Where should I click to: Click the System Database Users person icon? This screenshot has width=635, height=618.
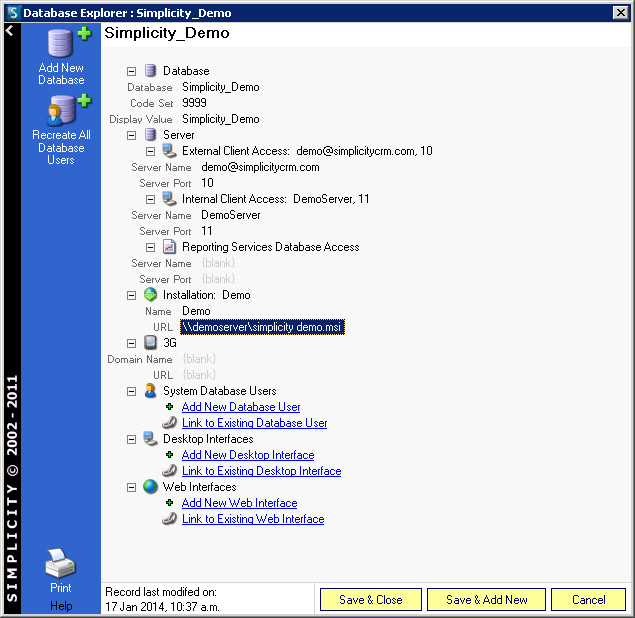tap(151, 391)
